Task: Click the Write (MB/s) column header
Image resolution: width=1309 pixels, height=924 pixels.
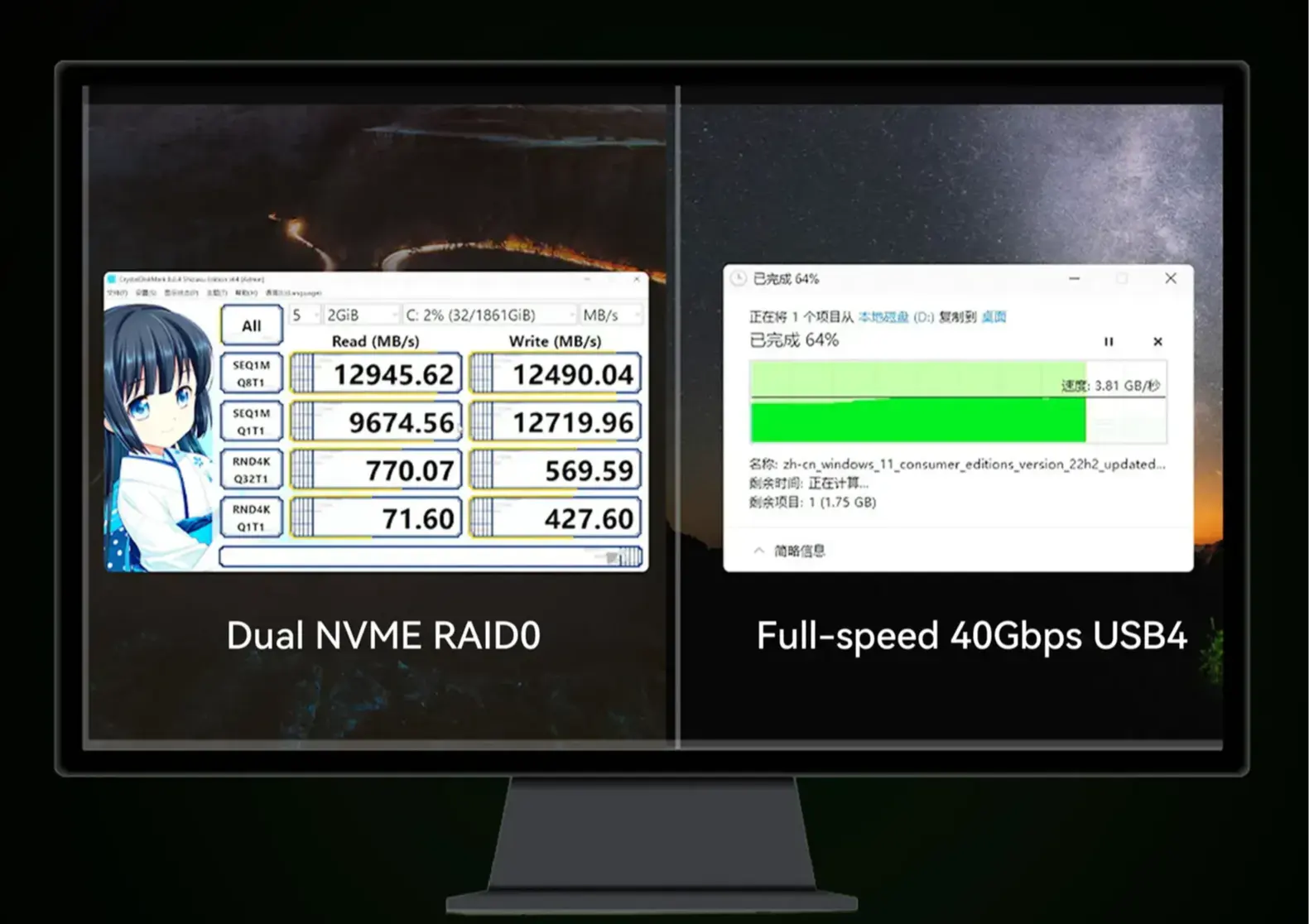Action: [555, 341]
